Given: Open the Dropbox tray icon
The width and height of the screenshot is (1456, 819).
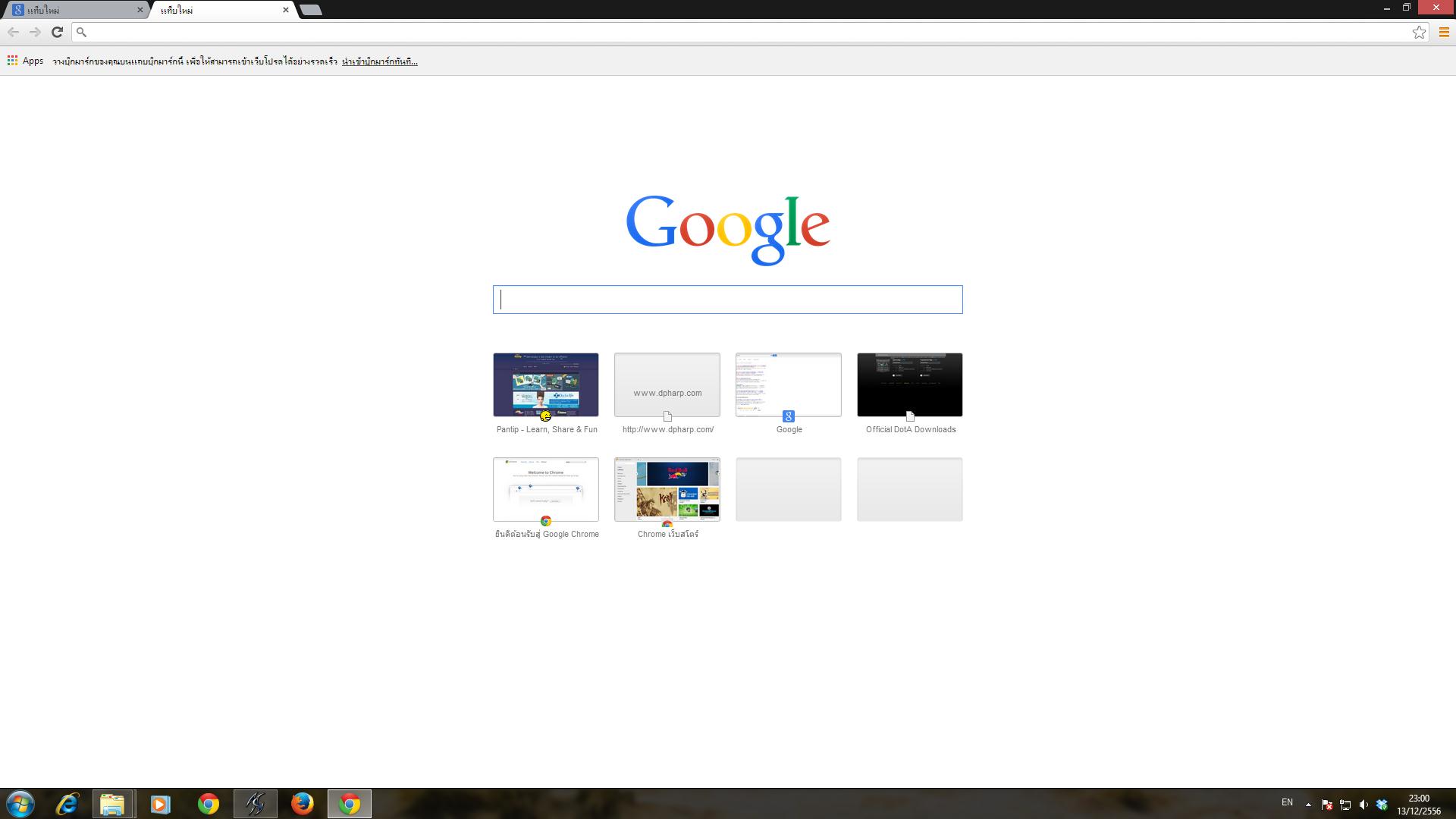Looking at the screenshot, I should [x=1382, y=805].
